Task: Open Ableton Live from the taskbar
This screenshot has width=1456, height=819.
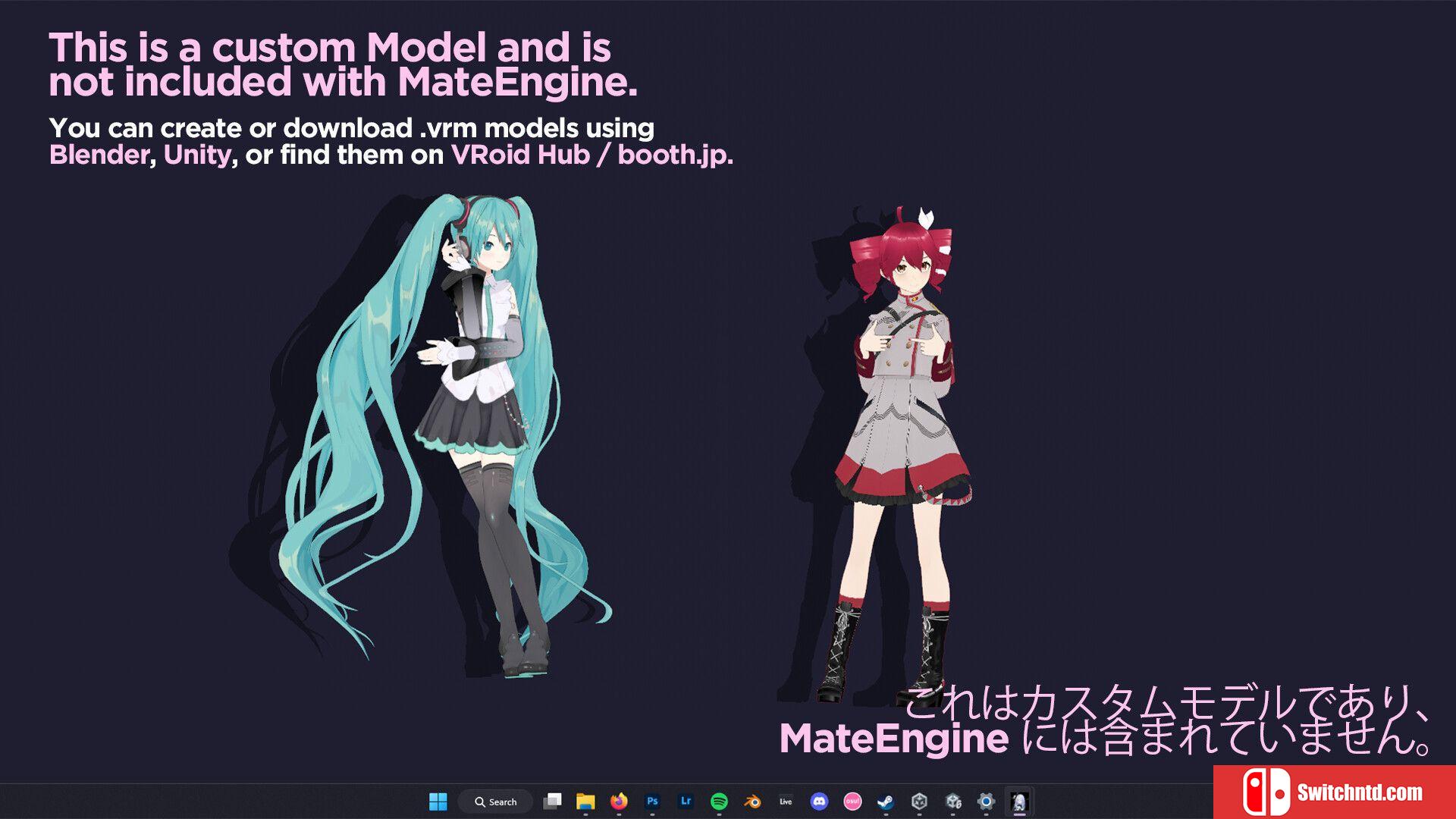Action: (786, 802)
